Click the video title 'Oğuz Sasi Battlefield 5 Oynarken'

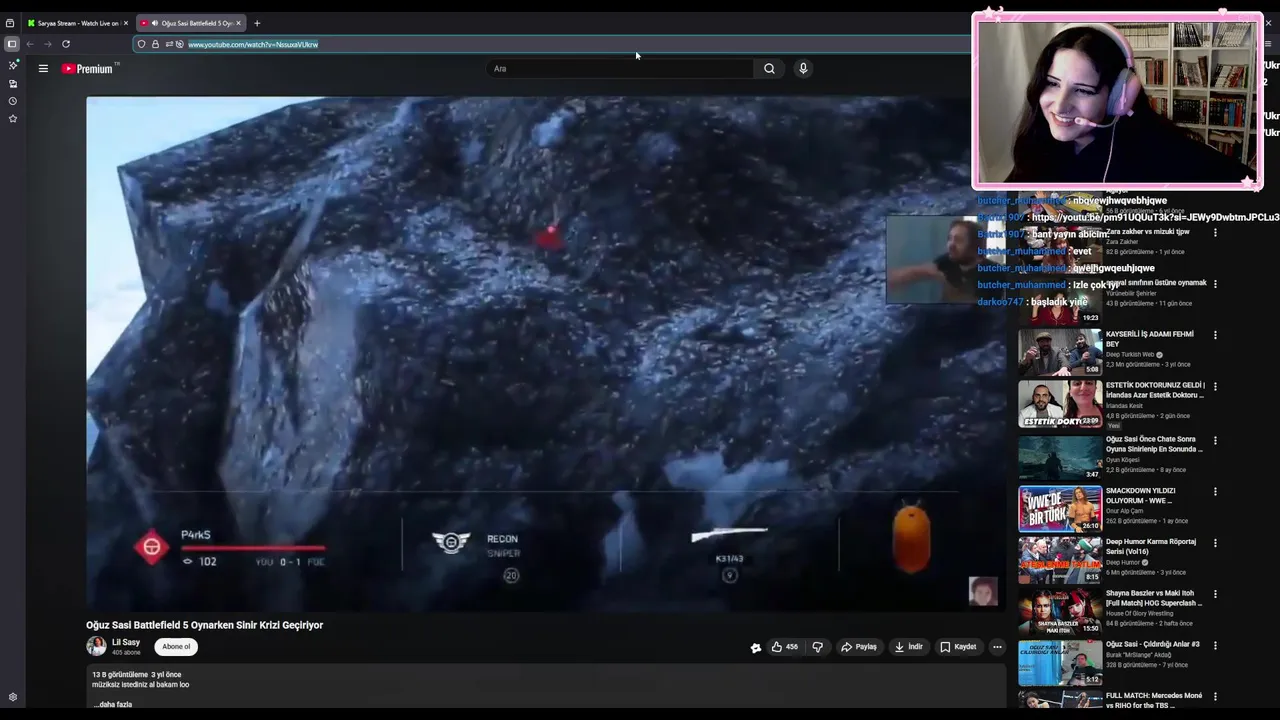[204, 625]
